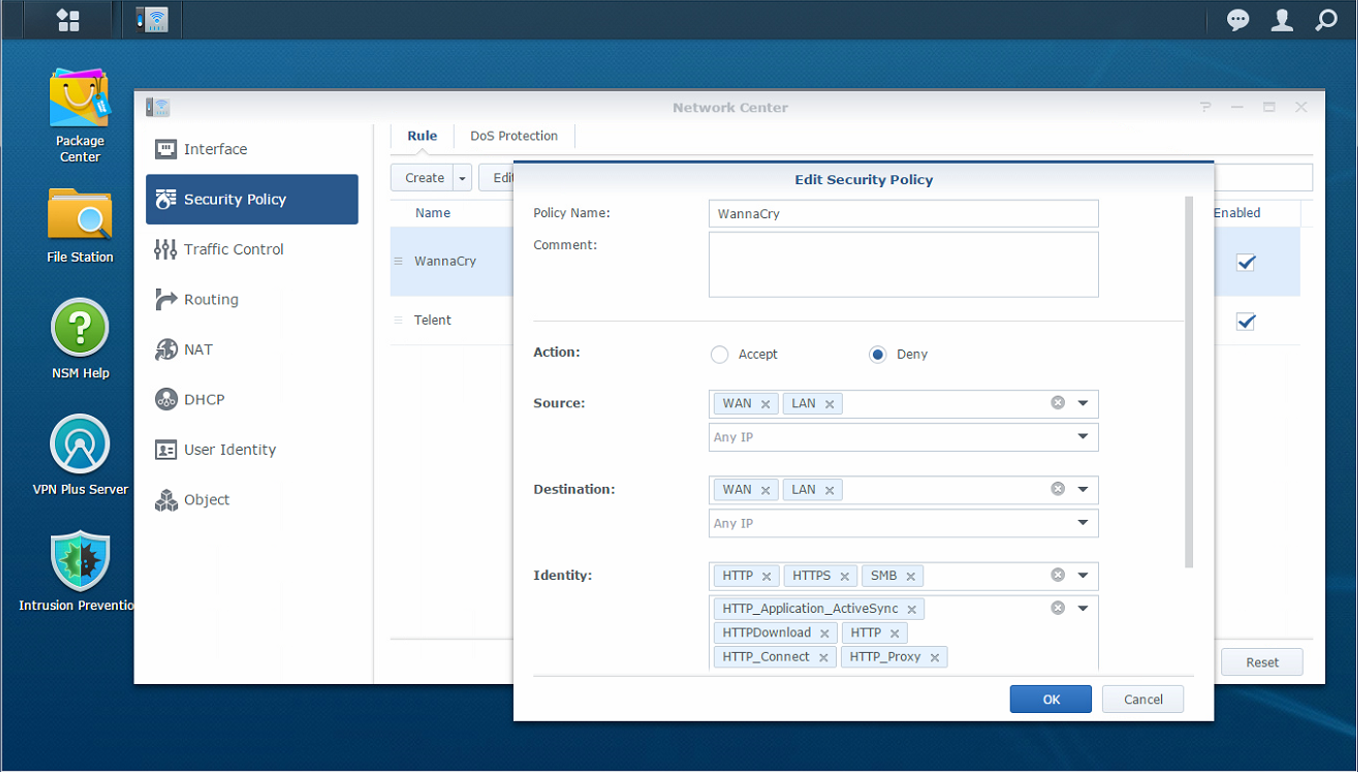
Task: Open Package Center desktop icon
Action: point(79,101)
